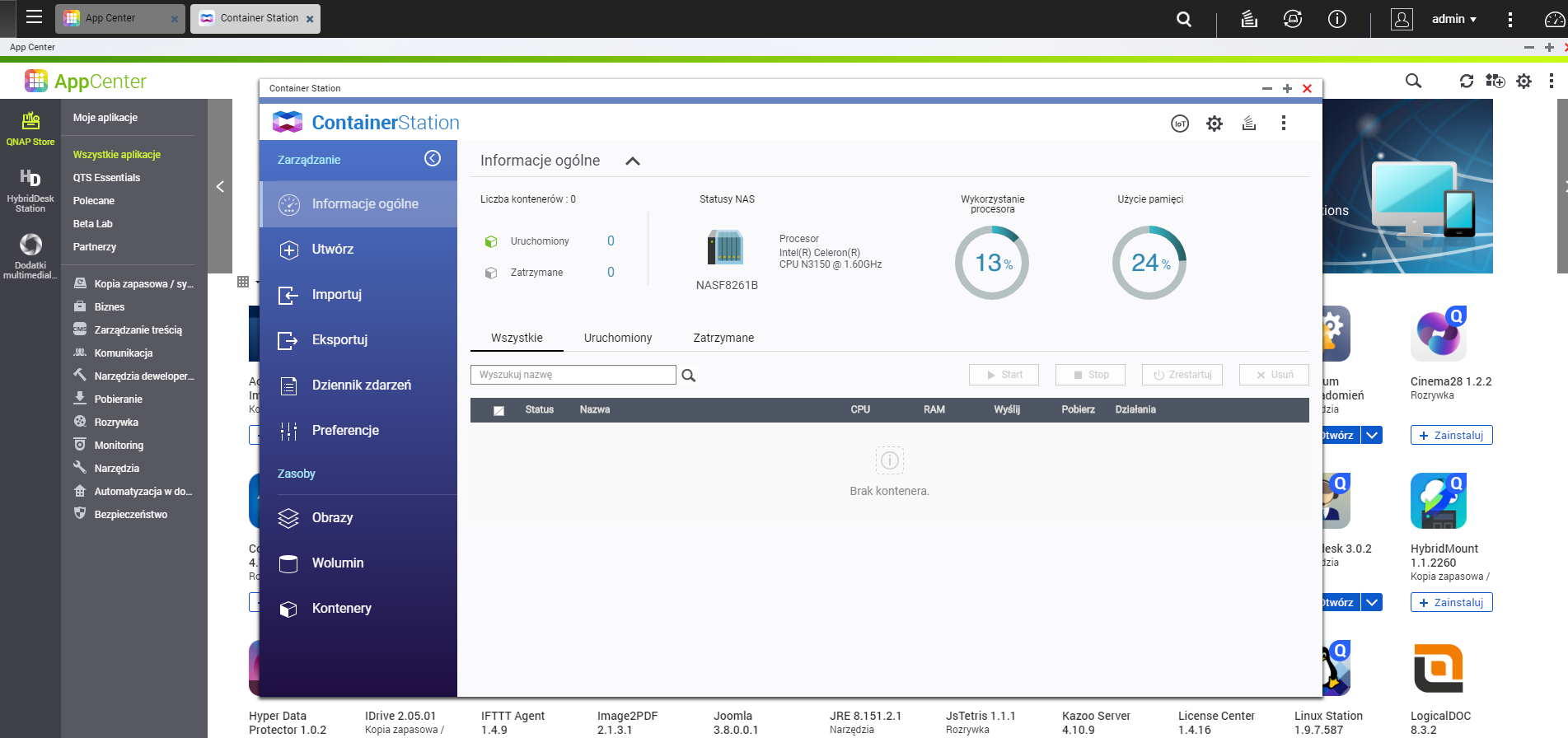Collapse the Zarządzanie sidebar arrow
This screenshot has height=738, width=1568.
[x=433, y=158]
